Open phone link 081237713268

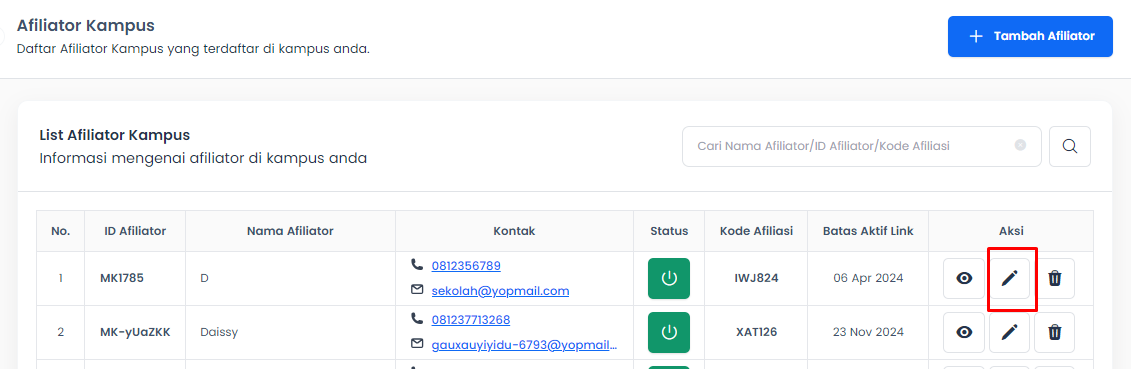[471, 319]
